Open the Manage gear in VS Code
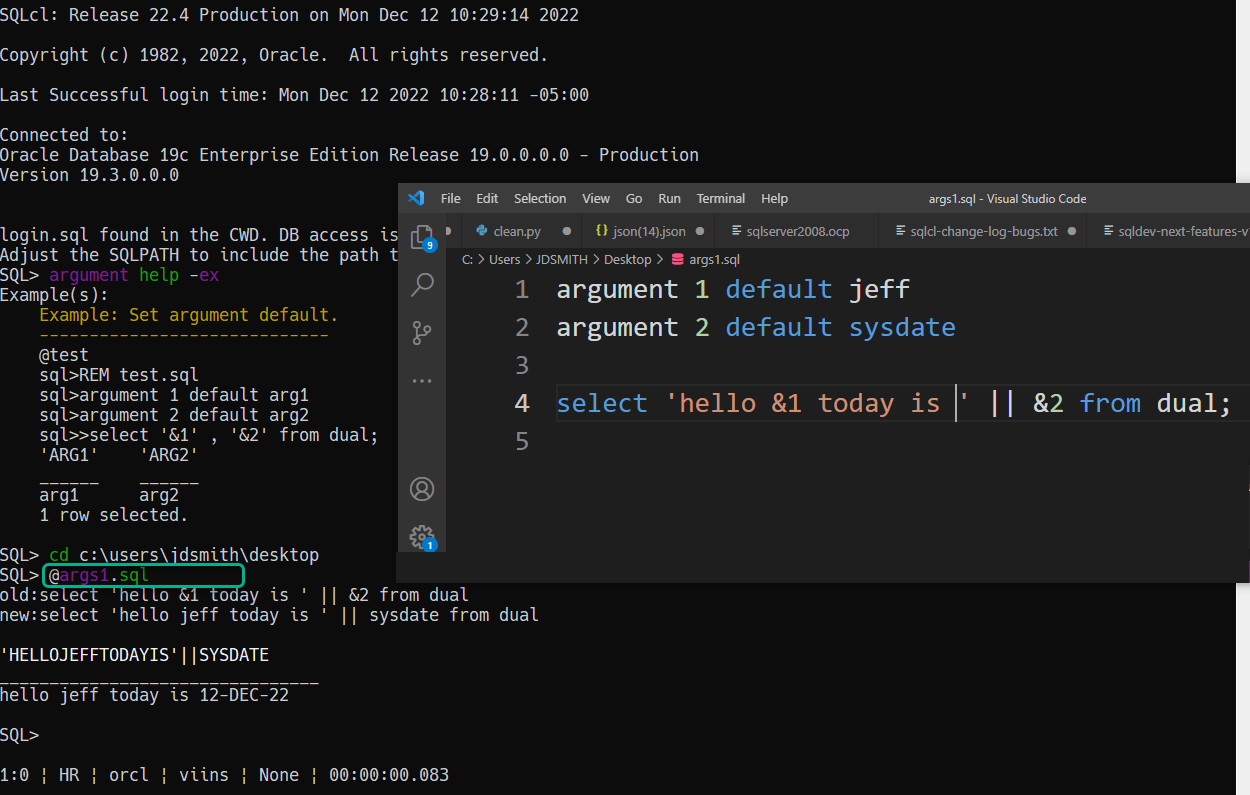This screenshot has width=1250, height=795. click(422, 537)
